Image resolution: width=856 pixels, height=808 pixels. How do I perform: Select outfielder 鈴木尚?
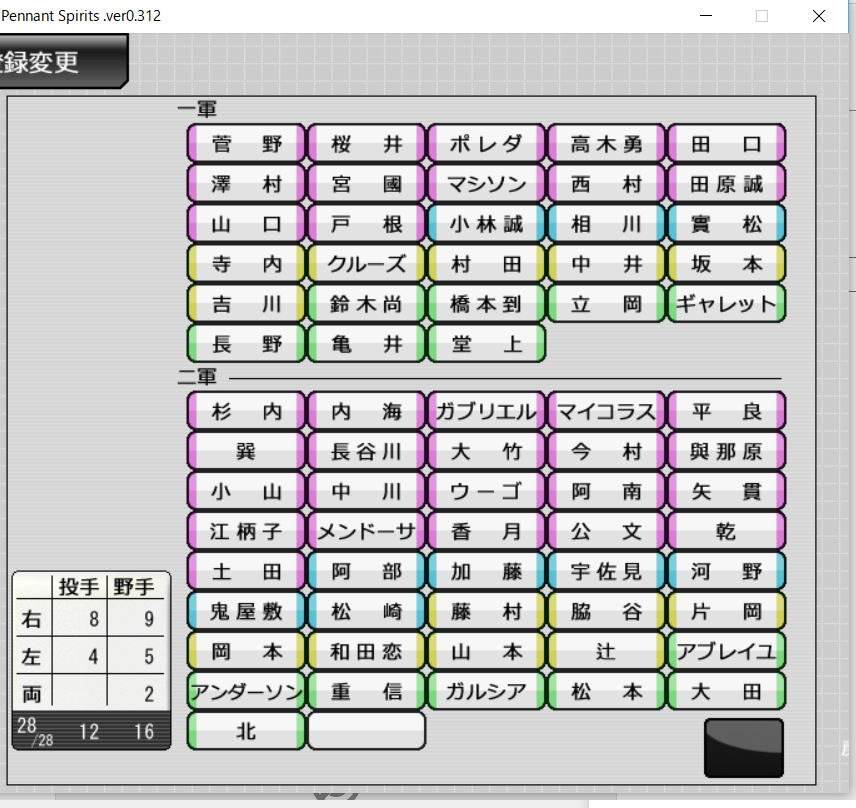point(366,304)
